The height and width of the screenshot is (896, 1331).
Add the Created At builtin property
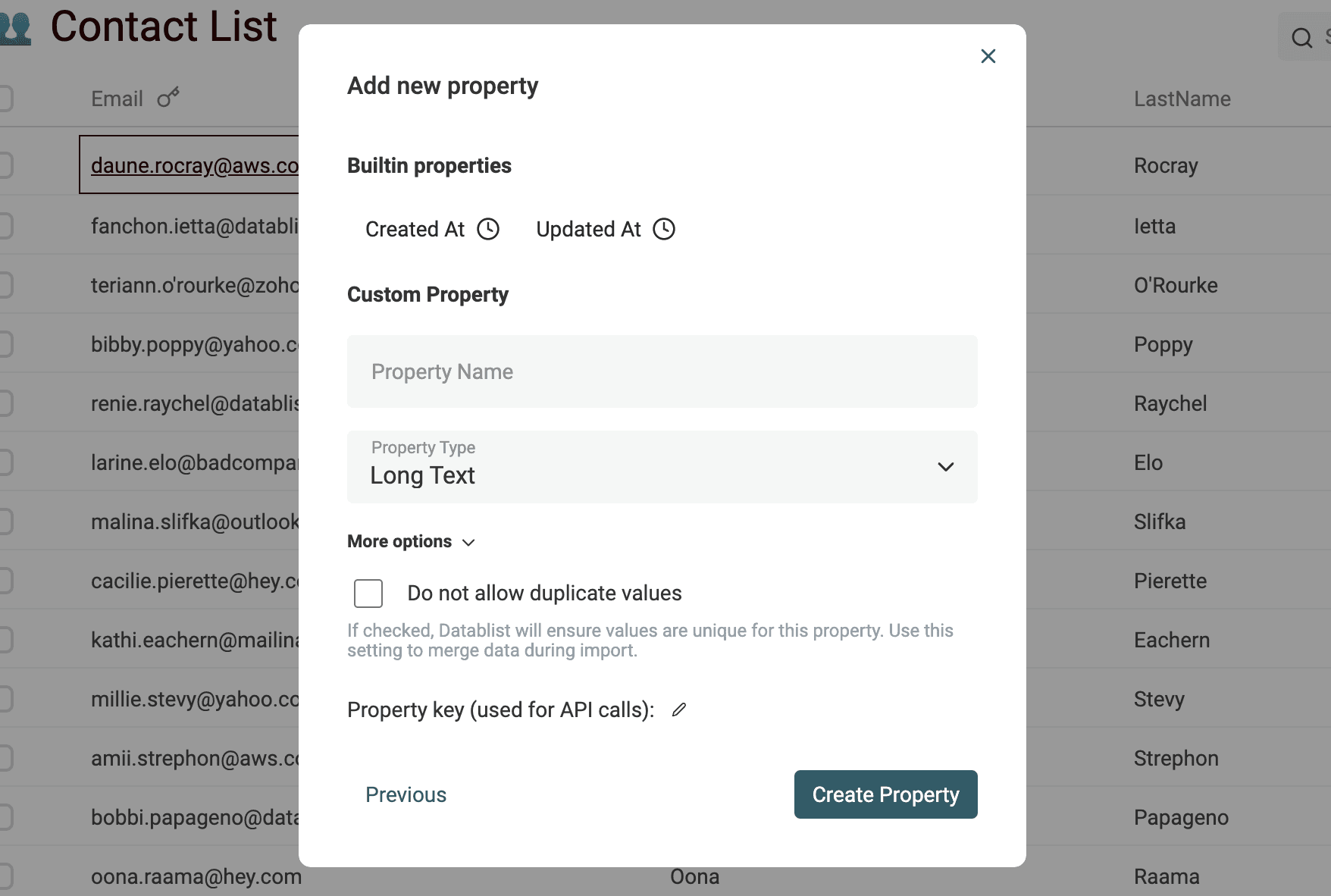coord(415,229)
